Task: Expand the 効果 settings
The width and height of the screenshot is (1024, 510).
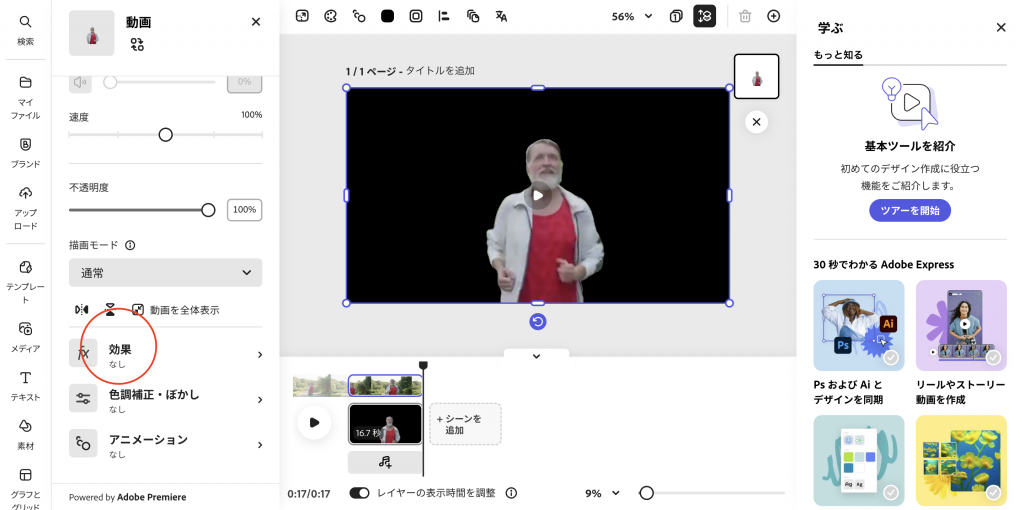Action: (x=166, y=354)
